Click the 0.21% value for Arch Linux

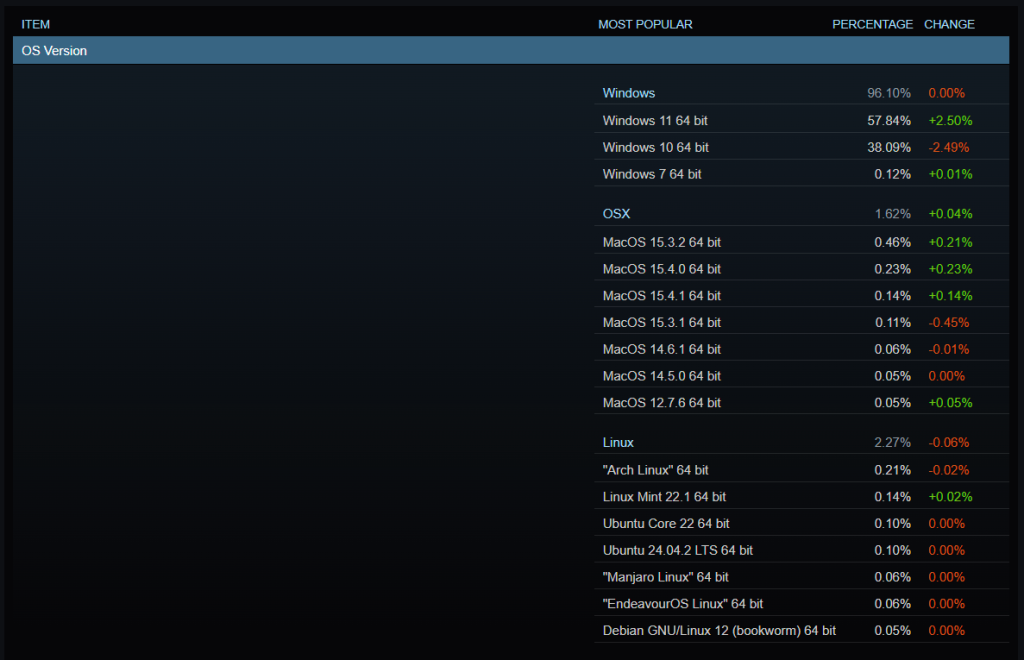click(892, 469)
